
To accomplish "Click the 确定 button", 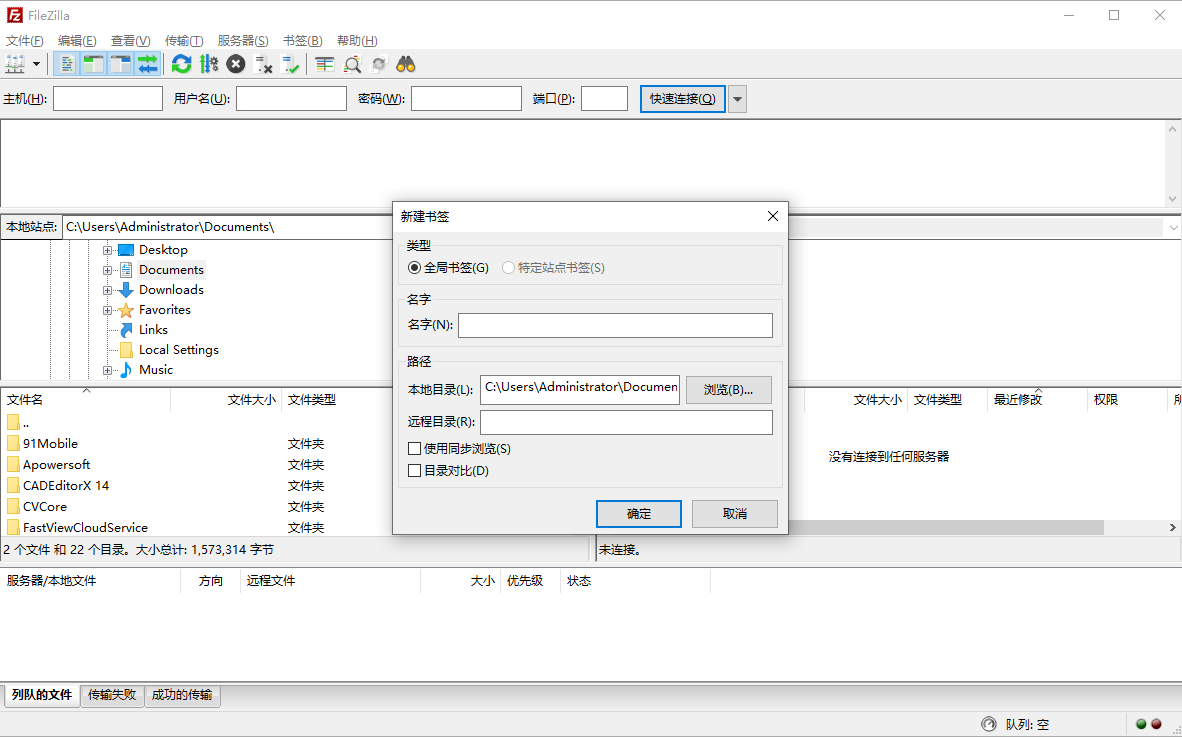I will pos(638,513).
